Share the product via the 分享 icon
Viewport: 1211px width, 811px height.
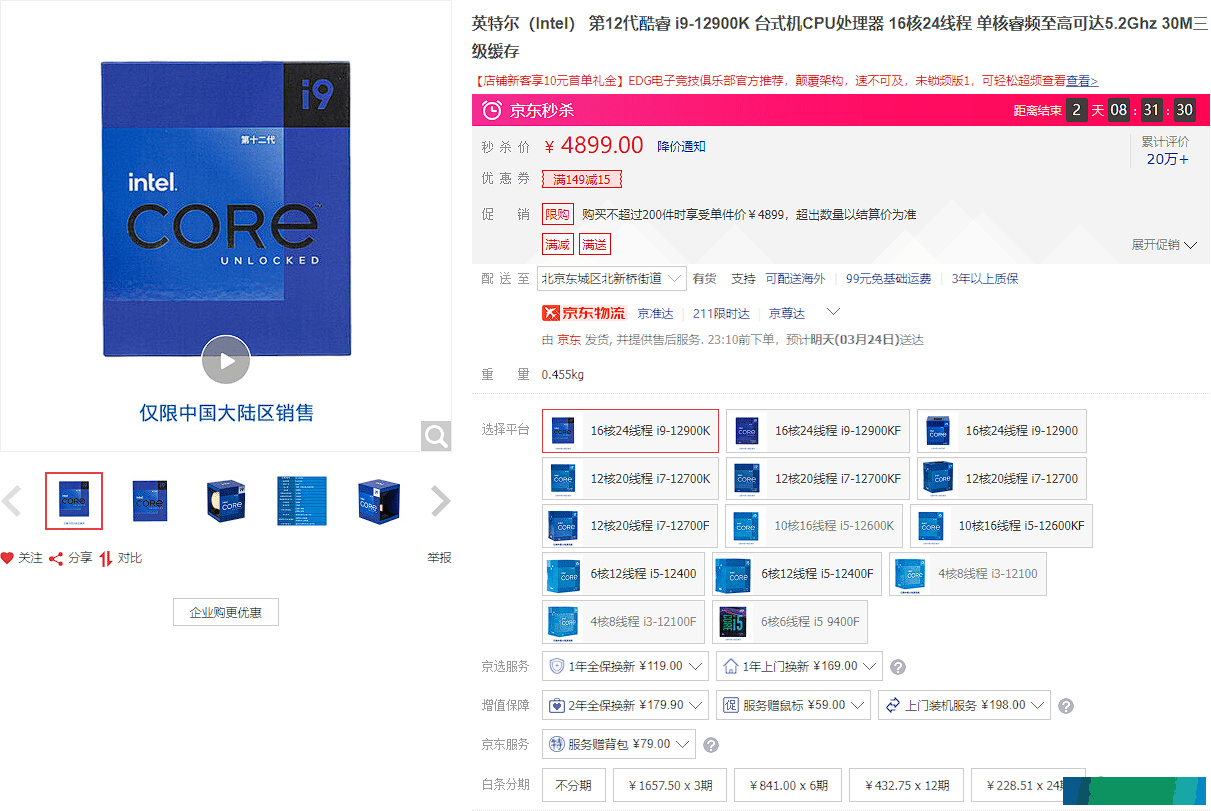point(56,558)
